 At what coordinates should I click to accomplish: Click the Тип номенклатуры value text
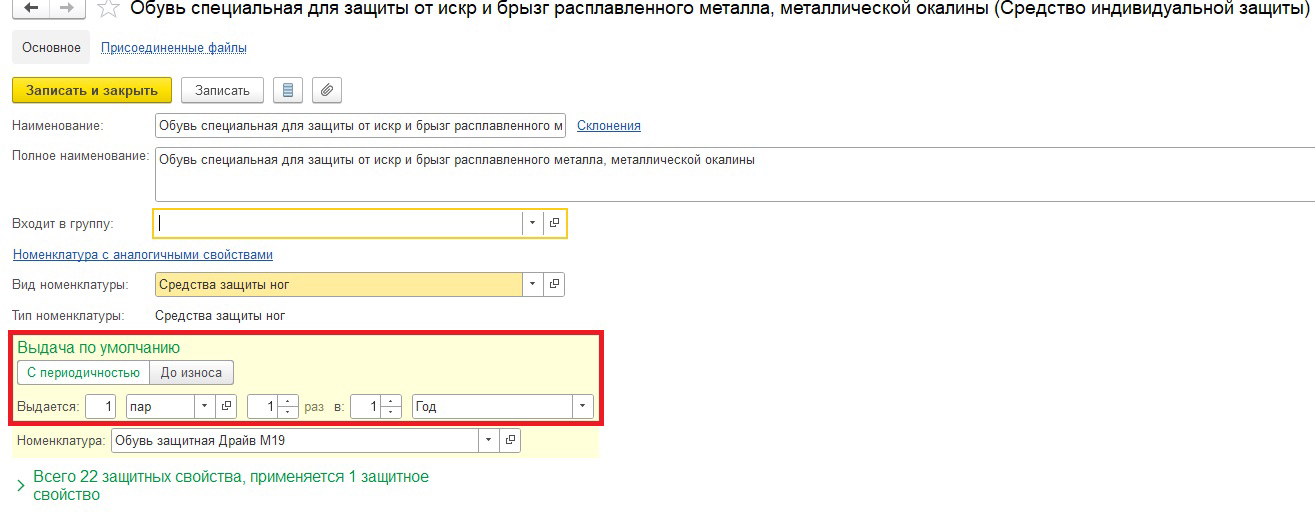tap(220, 316)
